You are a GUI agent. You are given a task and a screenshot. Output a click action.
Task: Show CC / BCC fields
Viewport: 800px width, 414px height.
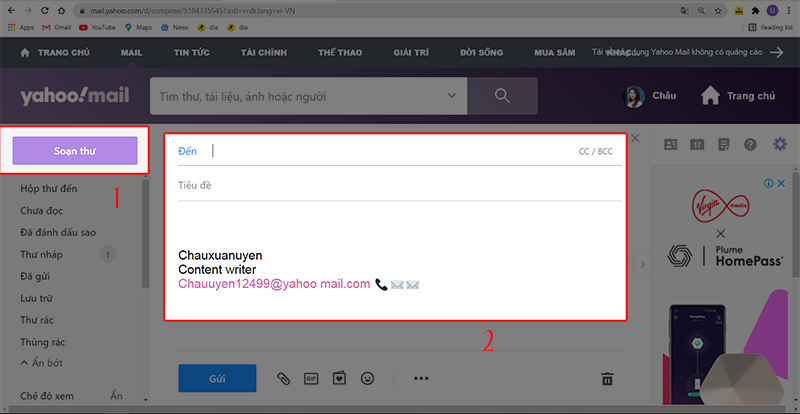tap(595, 152)
